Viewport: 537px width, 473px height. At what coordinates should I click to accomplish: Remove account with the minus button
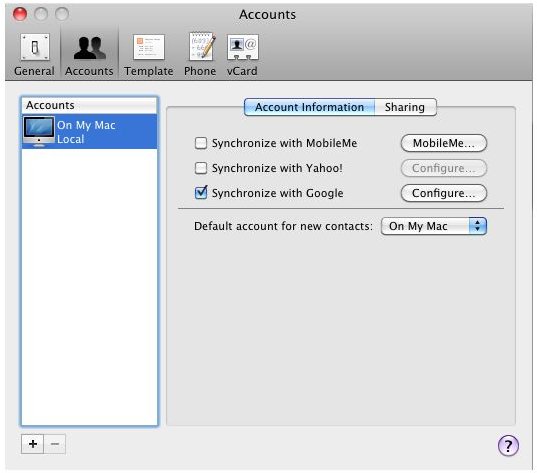click(x=55, y=444)
